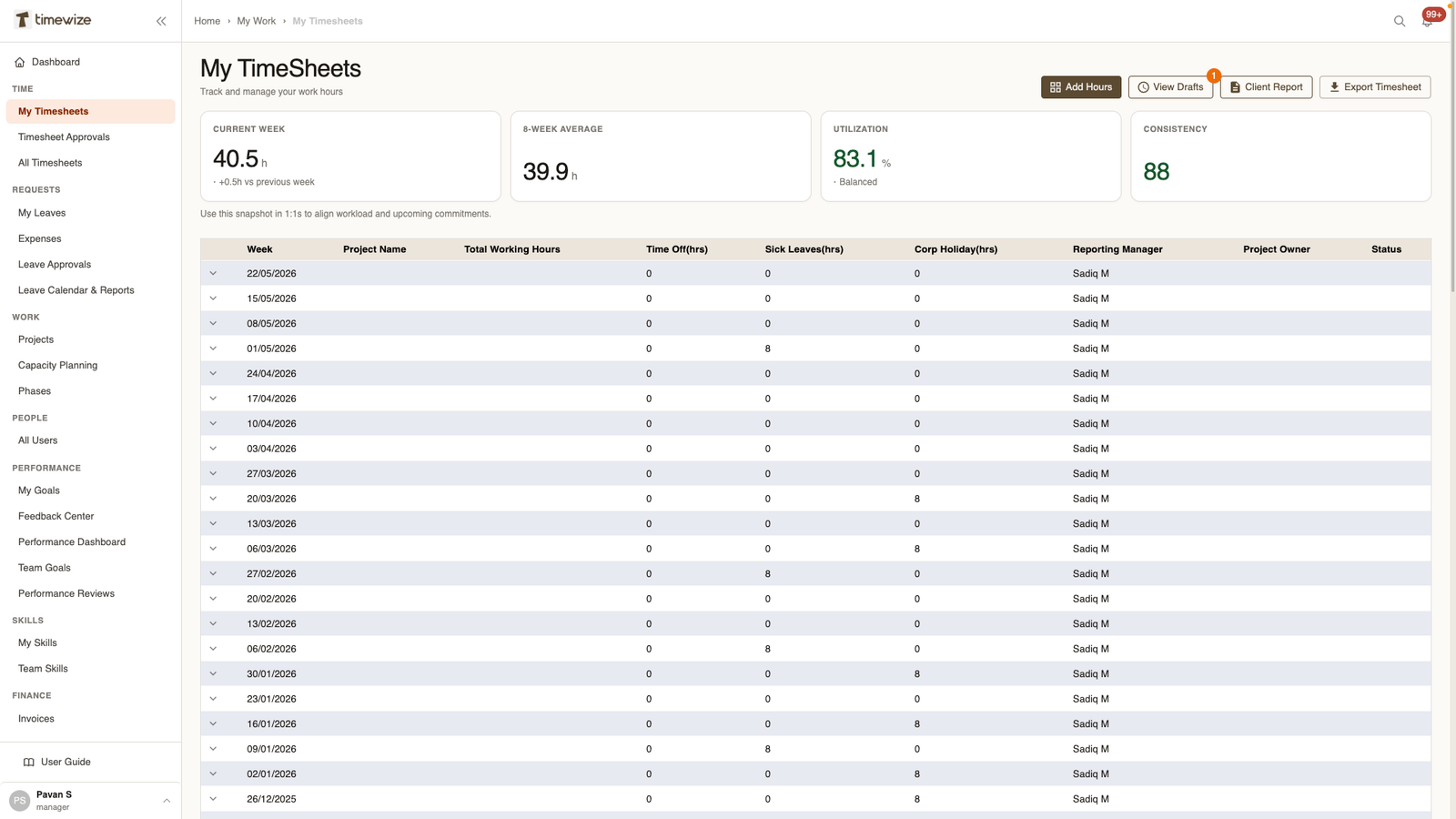The width and height of the screenshot is (1456, 819).
Task: Expand the 17/04/2026 week row
Action: tap(213, 399)
